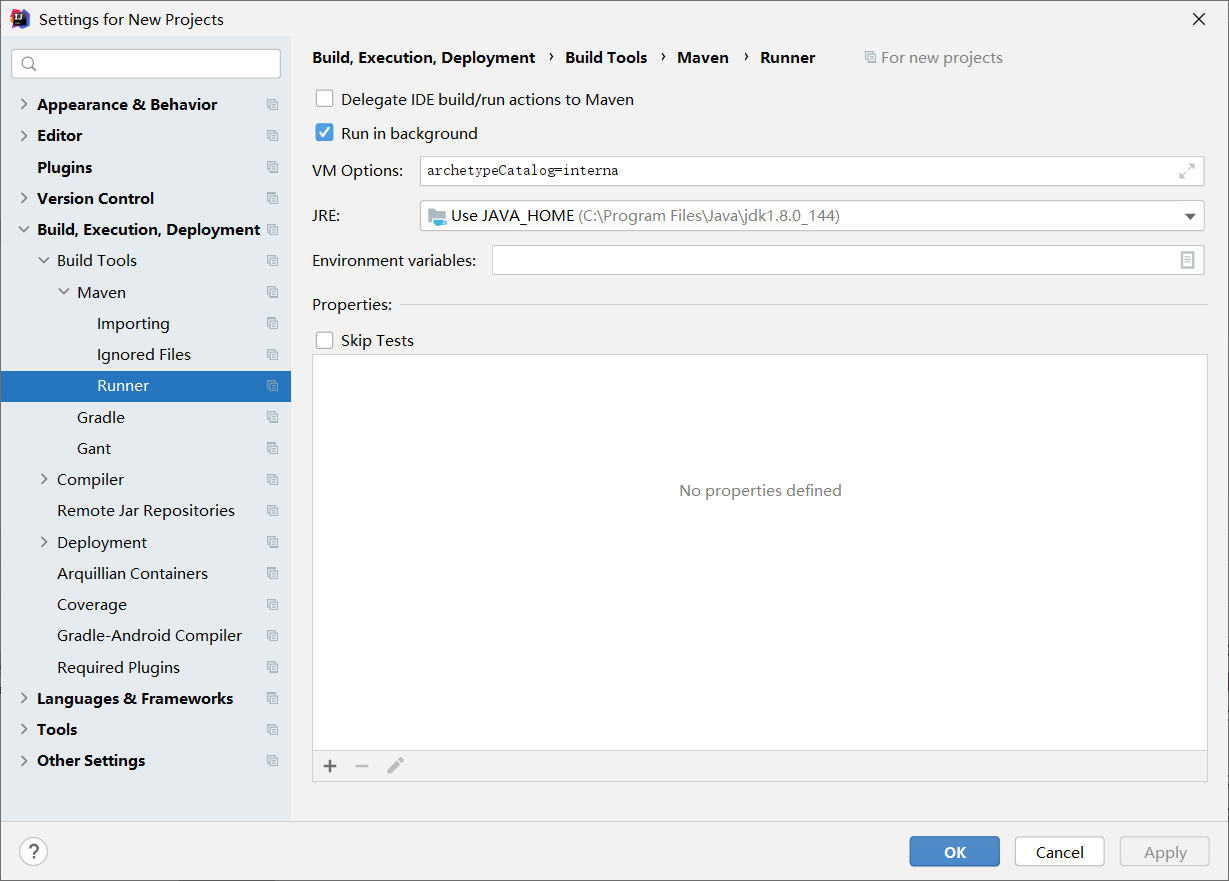Screen dimensions: 1229x881
Task: Click the copy icon beside Deployment
Action: [272, 542]
